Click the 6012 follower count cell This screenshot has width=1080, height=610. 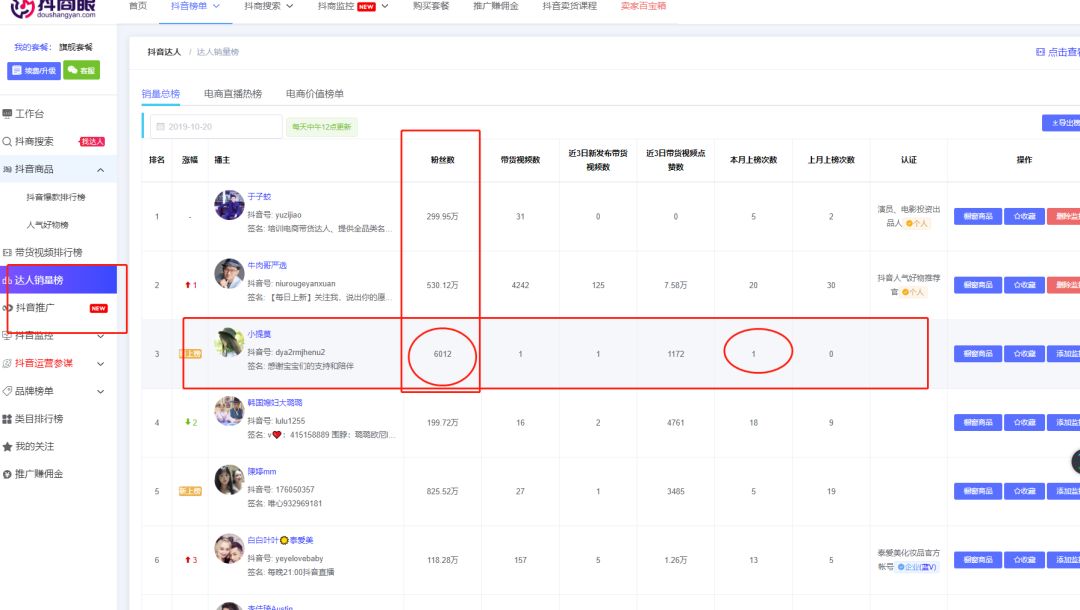[442, 354]
